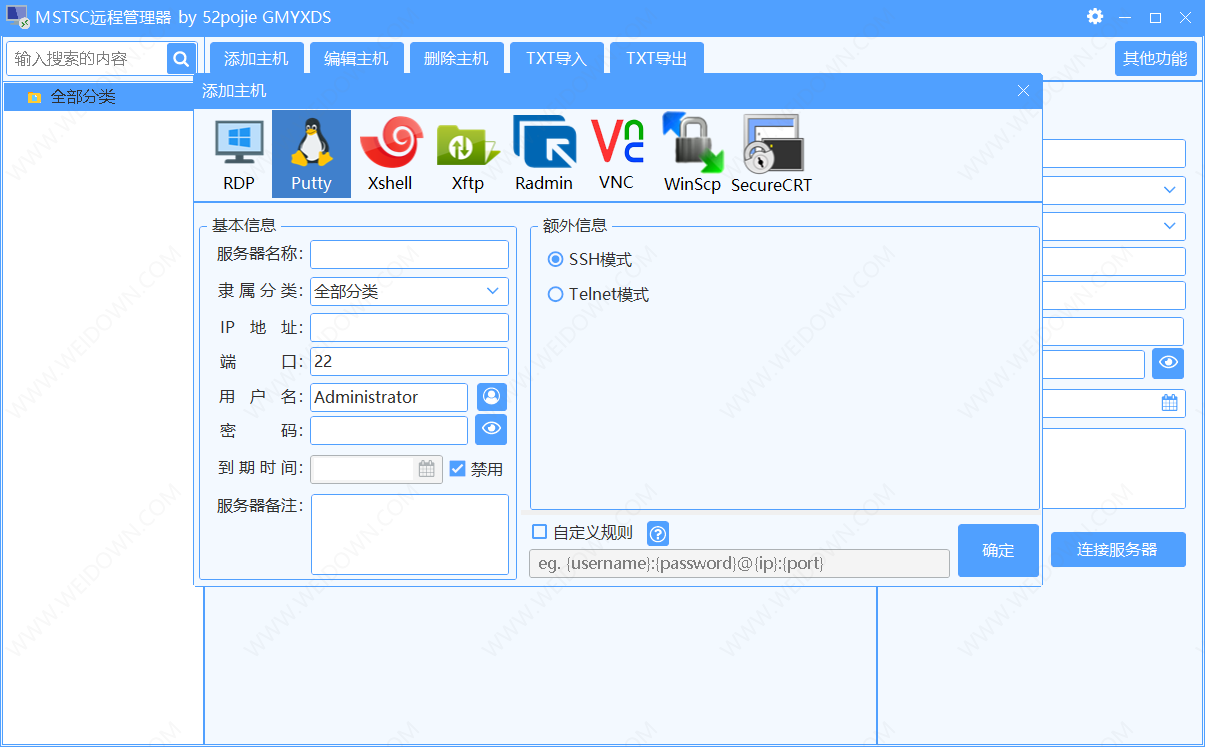This screenshot has height=747, width=1205.
Task: Select the Xftp connection type icon
Action: tap(467, 154)
